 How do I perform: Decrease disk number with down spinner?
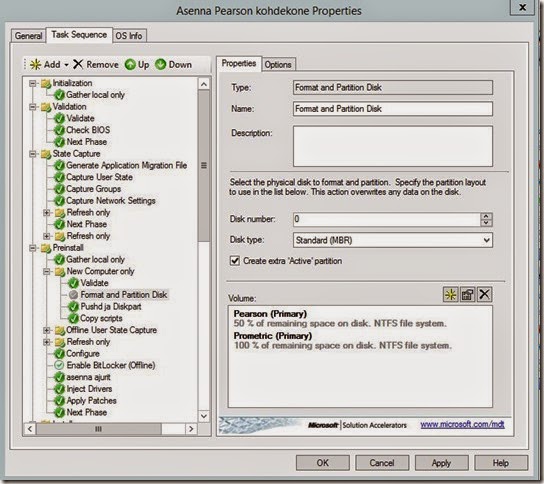pyautogui.click(x=486, y=223)
